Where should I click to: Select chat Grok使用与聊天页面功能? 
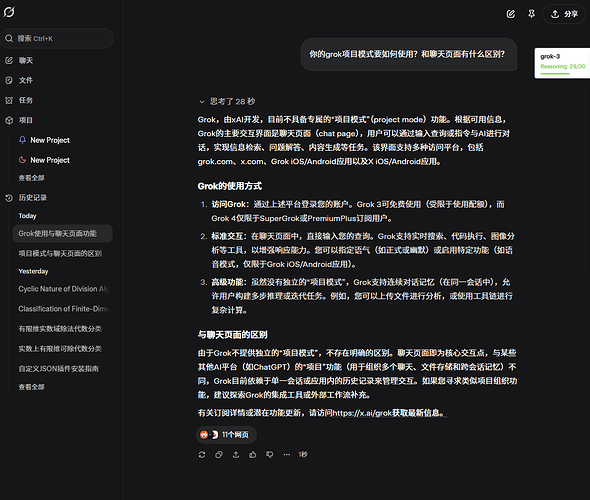pos(62,234)
